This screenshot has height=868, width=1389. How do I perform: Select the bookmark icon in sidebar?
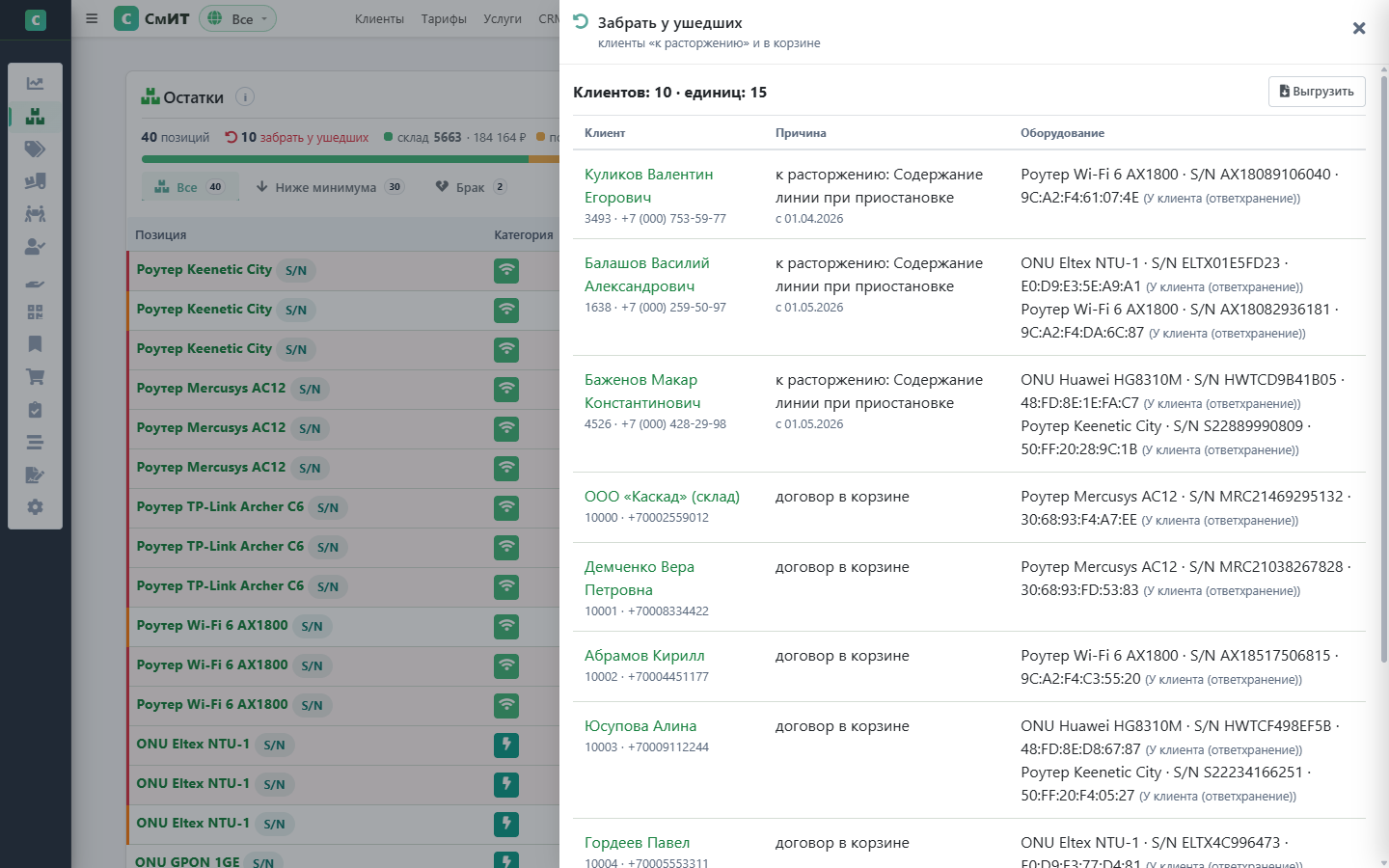35,344
